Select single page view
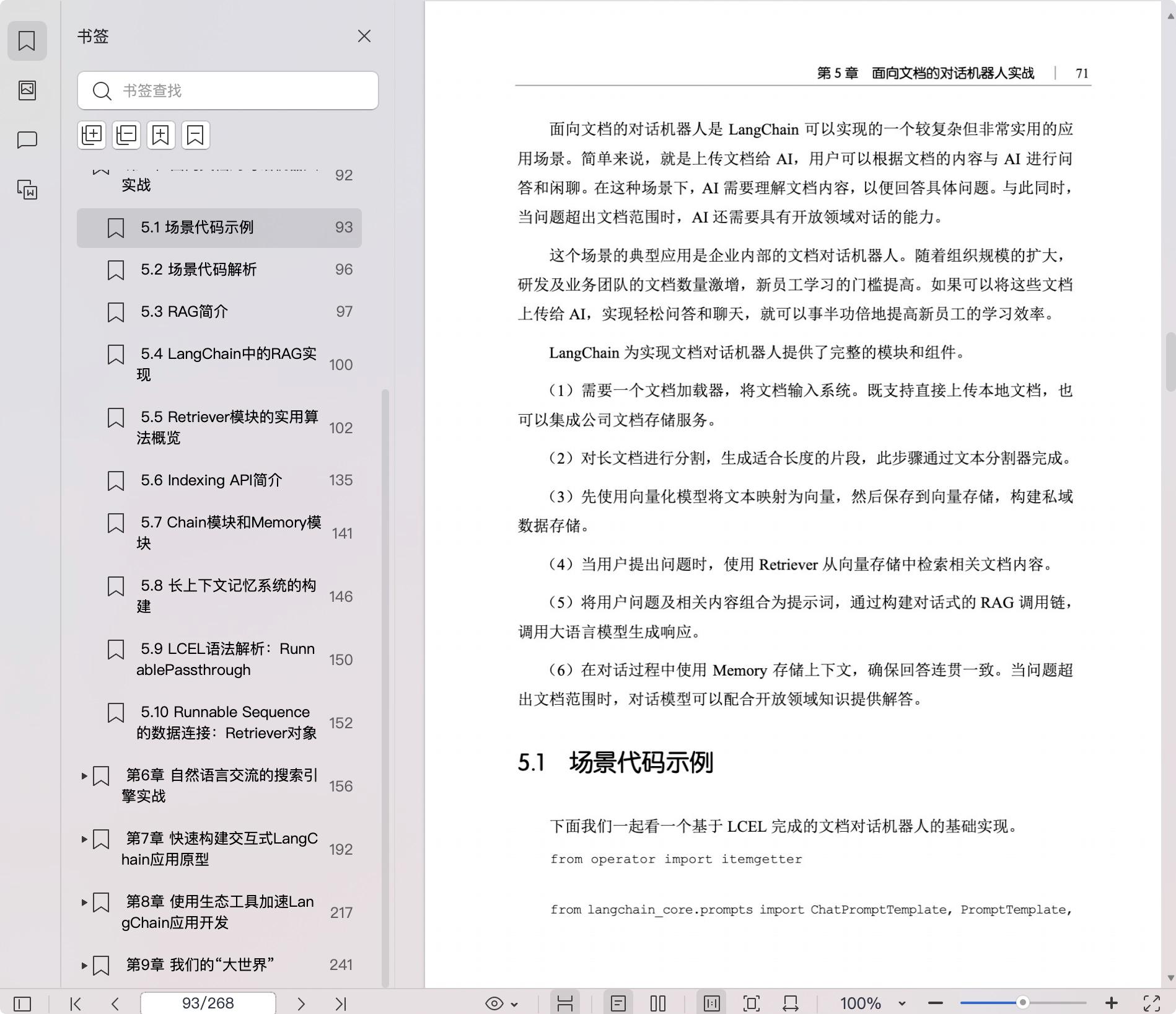Image resolution: width=1176 pixels, height=1014 pixels. coord(618,1003)
